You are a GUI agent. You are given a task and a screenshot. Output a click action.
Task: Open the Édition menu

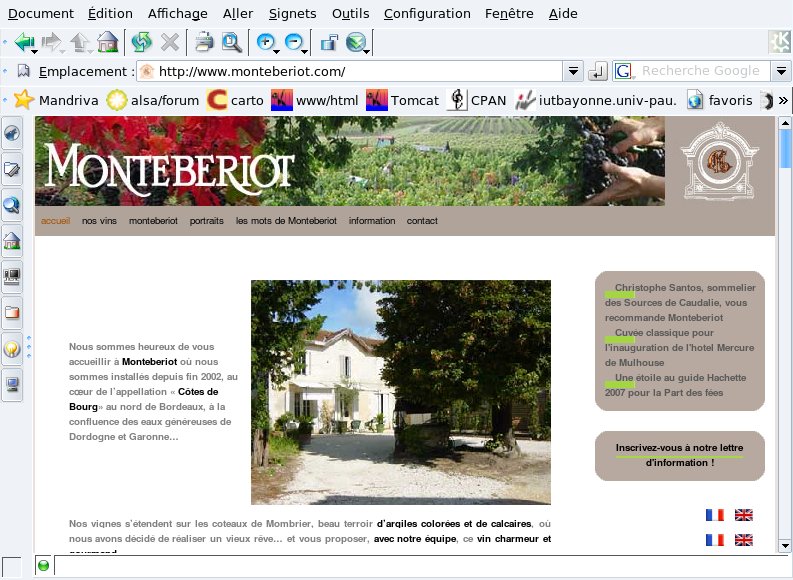(x=110, y=14)
